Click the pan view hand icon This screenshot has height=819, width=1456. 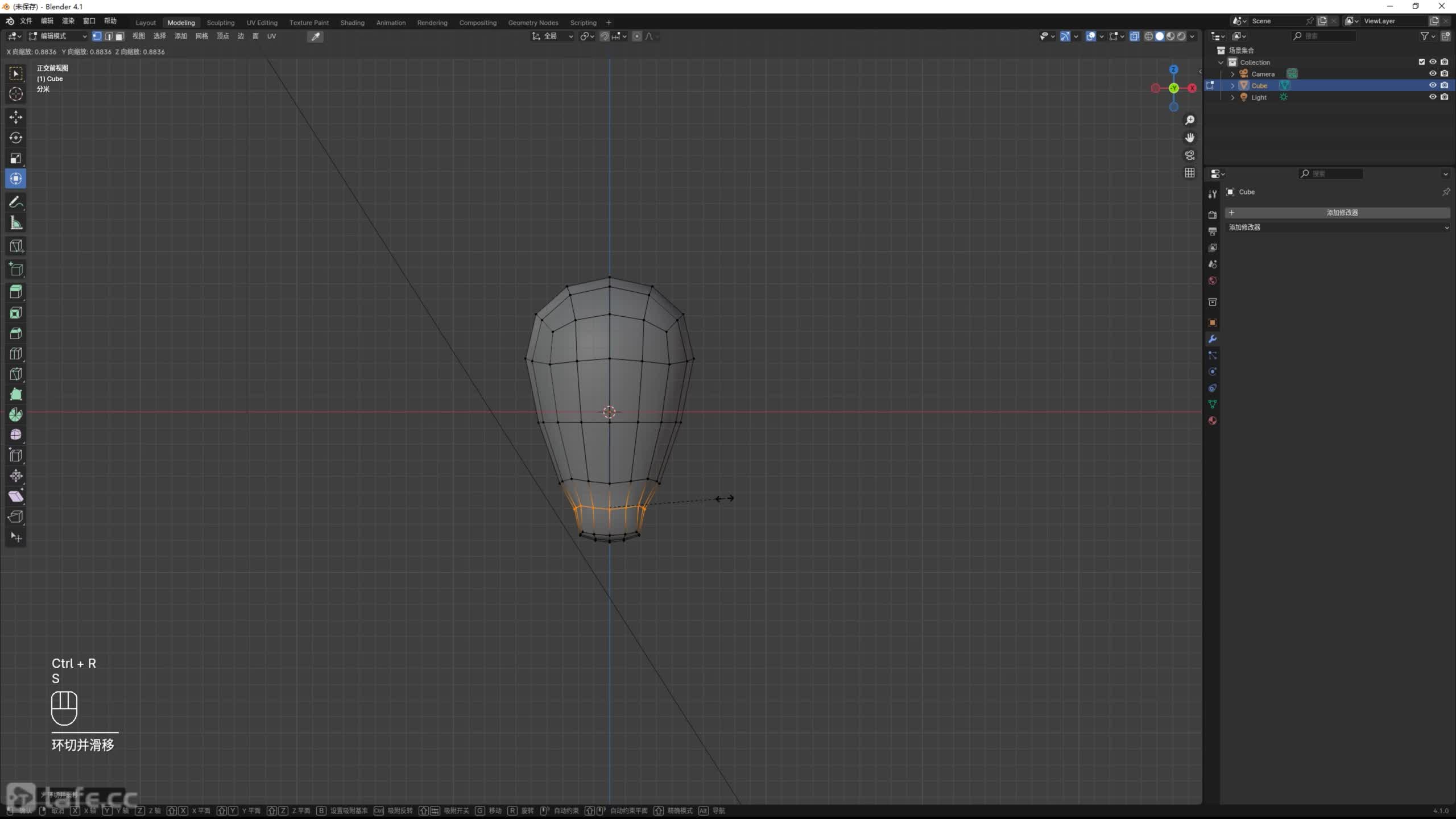(1189, 138)
